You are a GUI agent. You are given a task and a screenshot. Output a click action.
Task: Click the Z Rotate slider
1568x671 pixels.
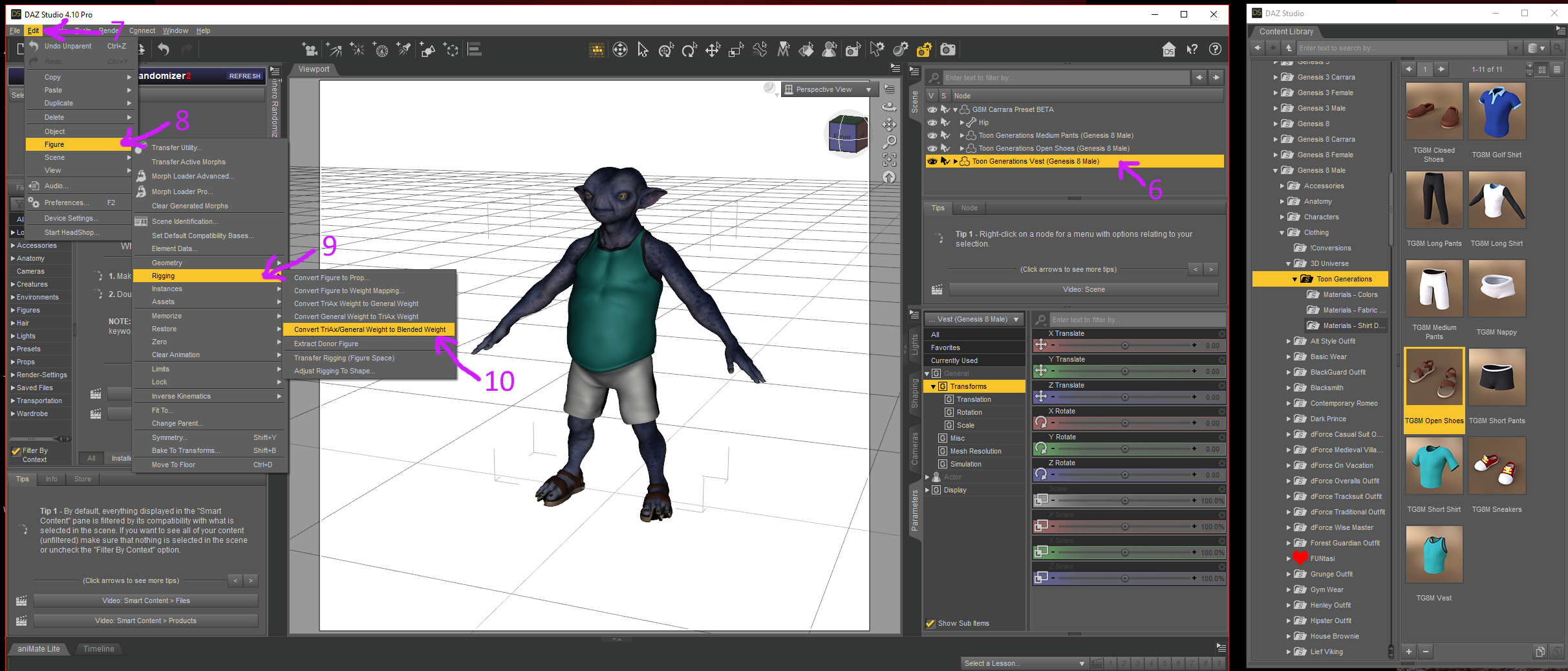1124,475
